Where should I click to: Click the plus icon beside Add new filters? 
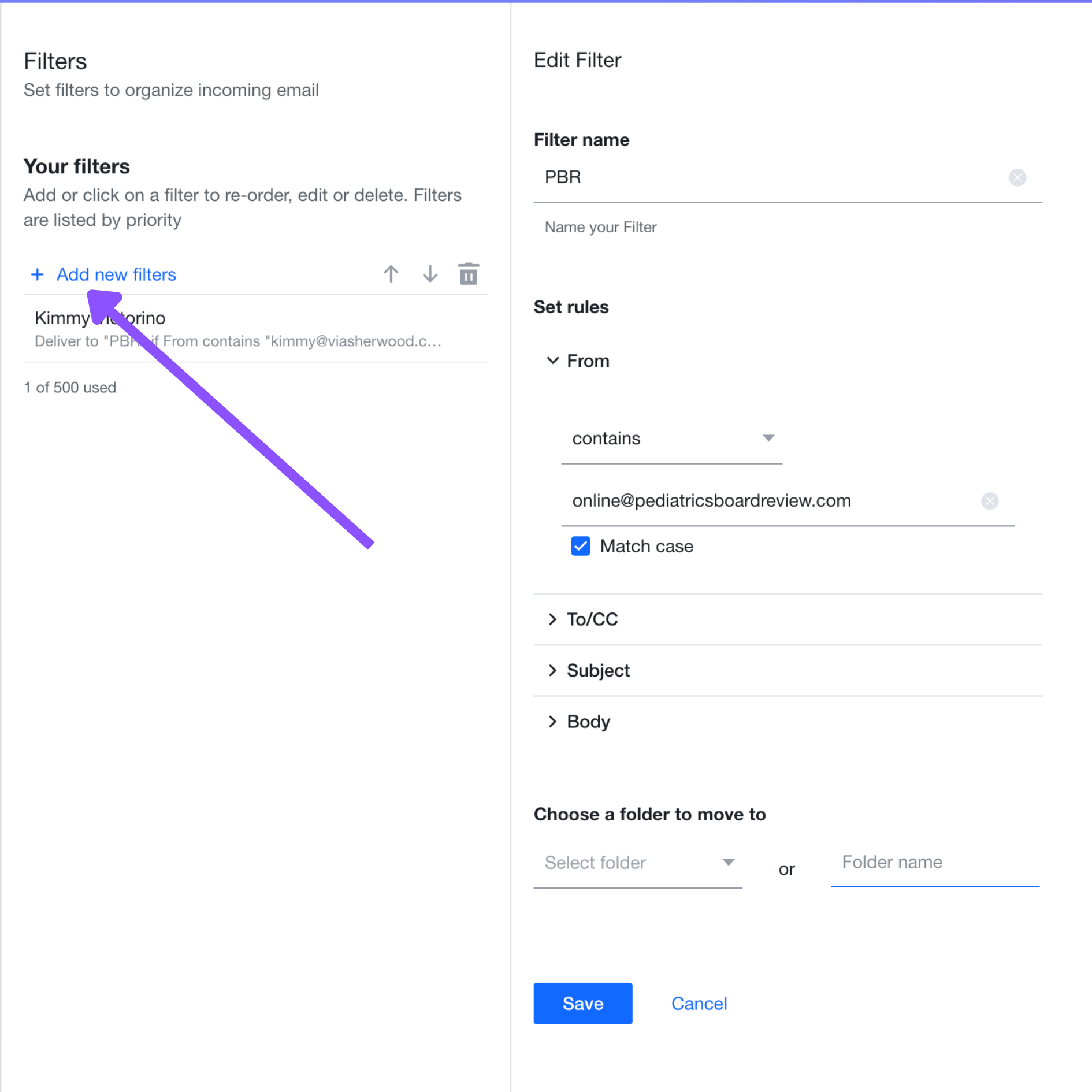click(38, 274)
